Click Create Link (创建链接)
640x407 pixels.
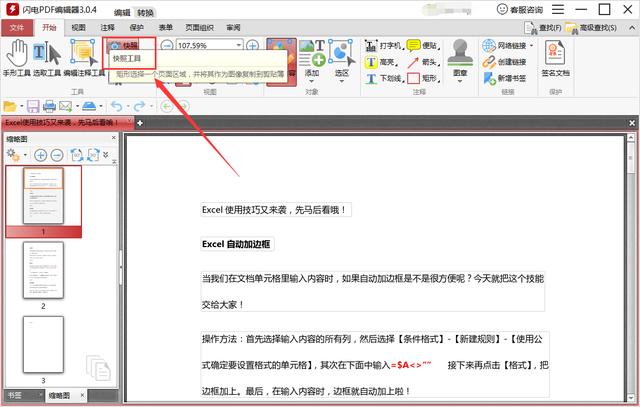coord(504,62)
